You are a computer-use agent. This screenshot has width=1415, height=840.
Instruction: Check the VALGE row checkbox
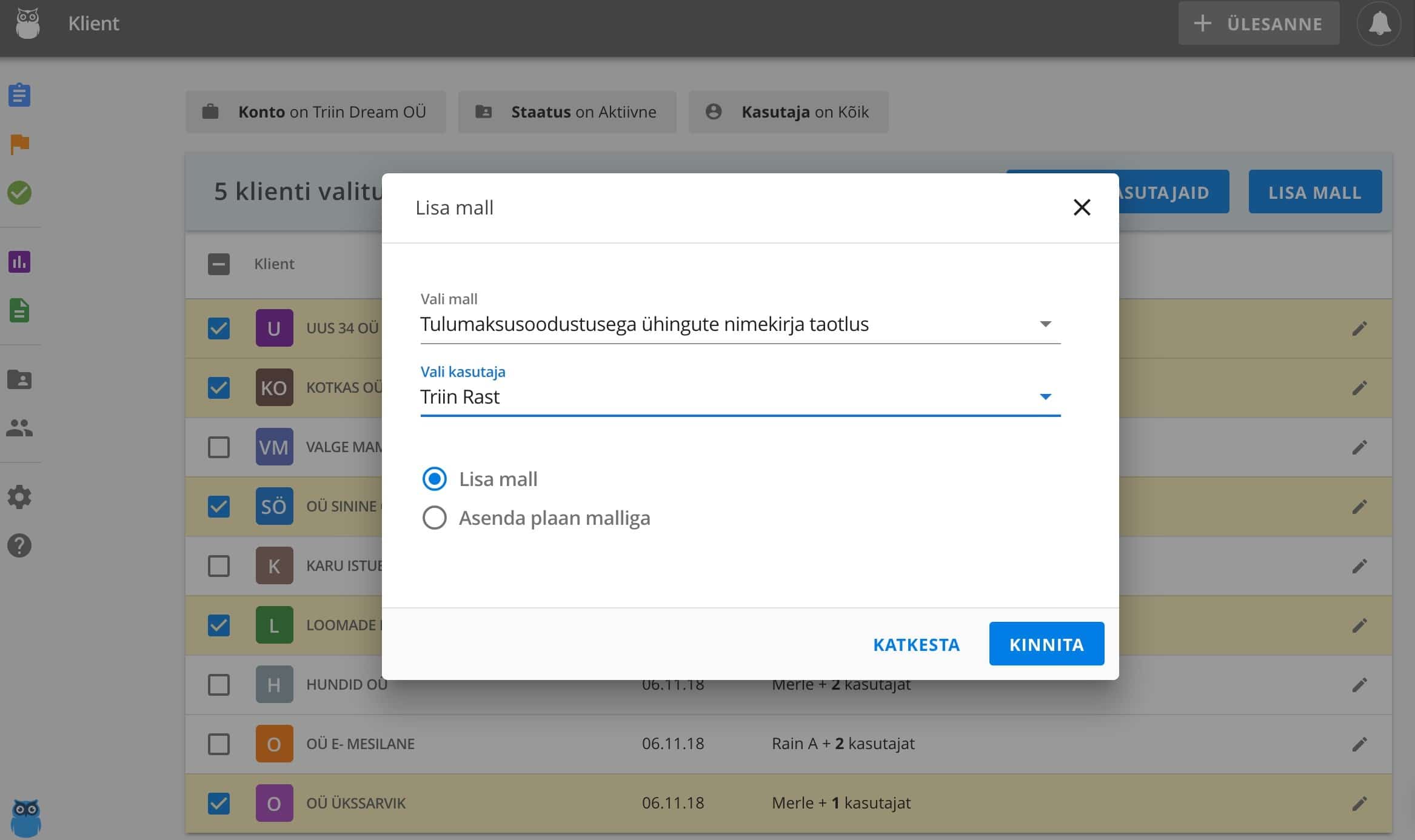(x=218, y=447)
